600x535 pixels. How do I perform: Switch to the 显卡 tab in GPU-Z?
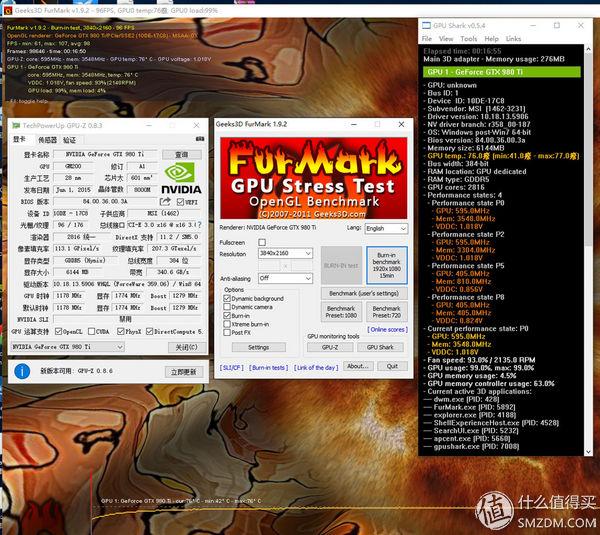click(x=20, y=139)
